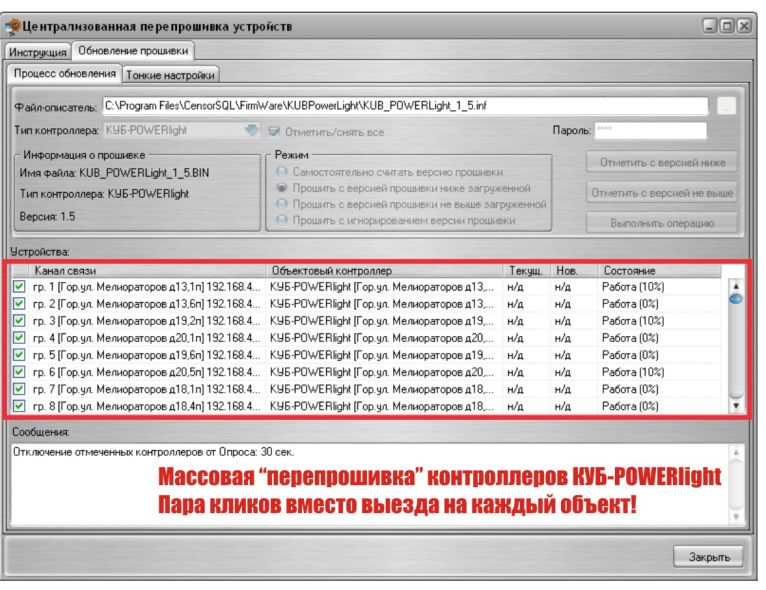766x590 pixels.
Task: Click the Состояние column header
Action: click(x=660, y=271)
